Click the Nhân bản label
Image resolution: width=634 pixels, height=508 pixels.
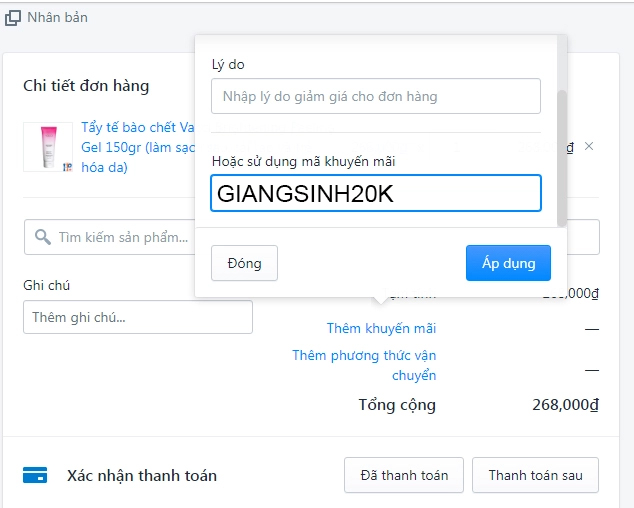click(57, 17)
